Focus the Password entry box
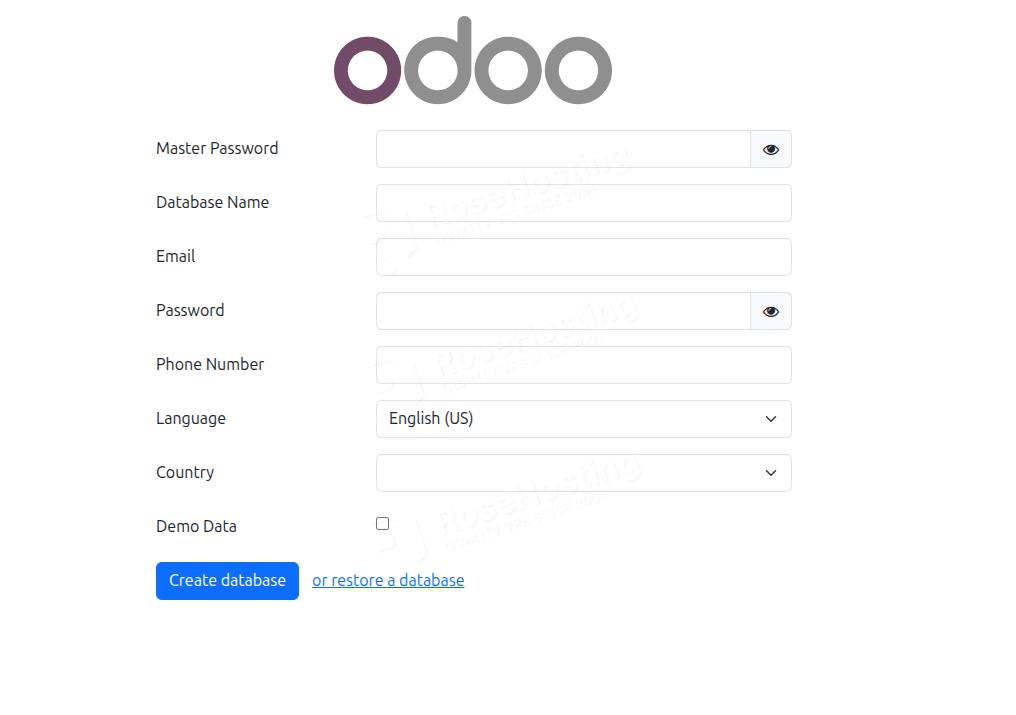Viewport: 1016px width, 715px height. pyautogui.click(x=560, y=311)
